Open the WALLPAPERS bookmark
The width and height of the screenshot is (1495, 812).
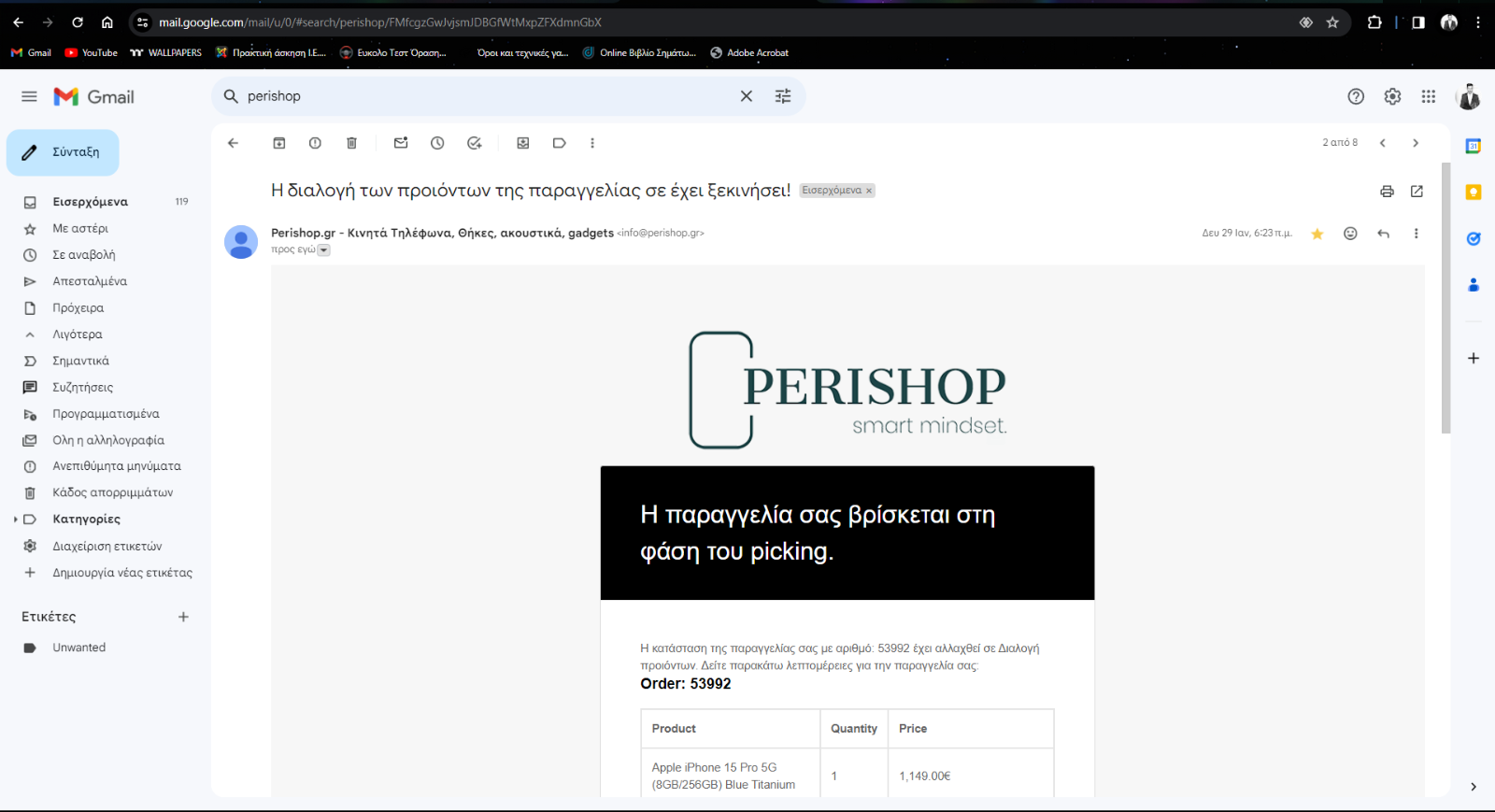166,52
